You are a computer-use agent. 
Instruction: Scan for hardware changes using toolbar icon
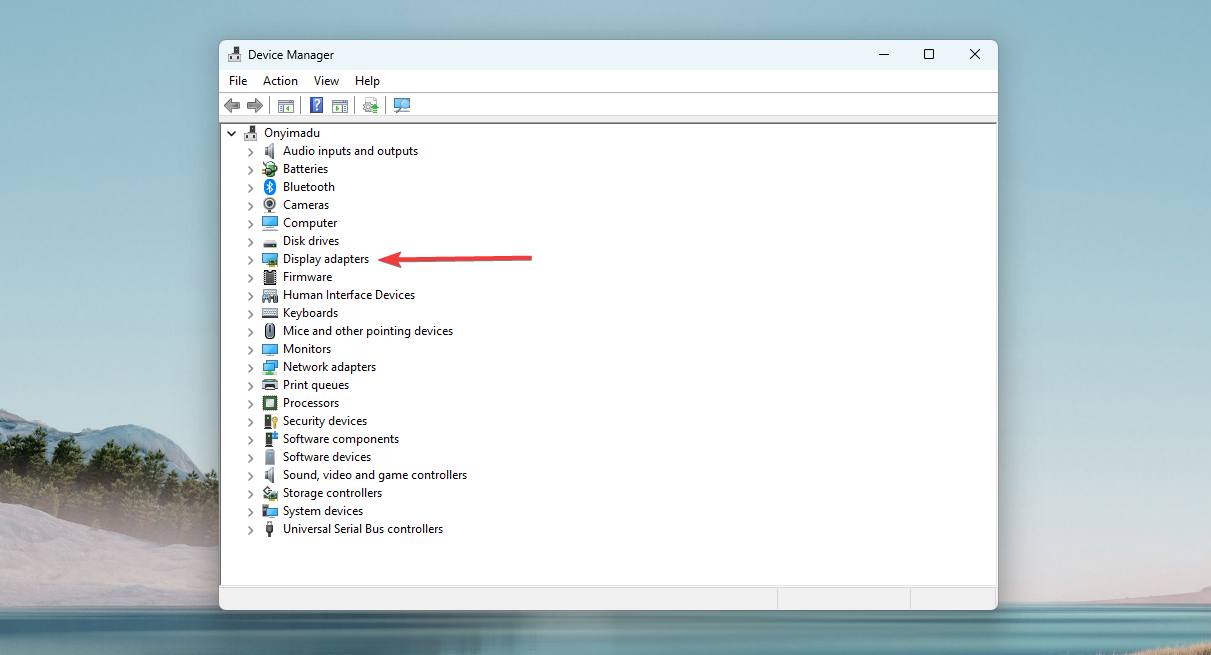[x=402, y=105]
